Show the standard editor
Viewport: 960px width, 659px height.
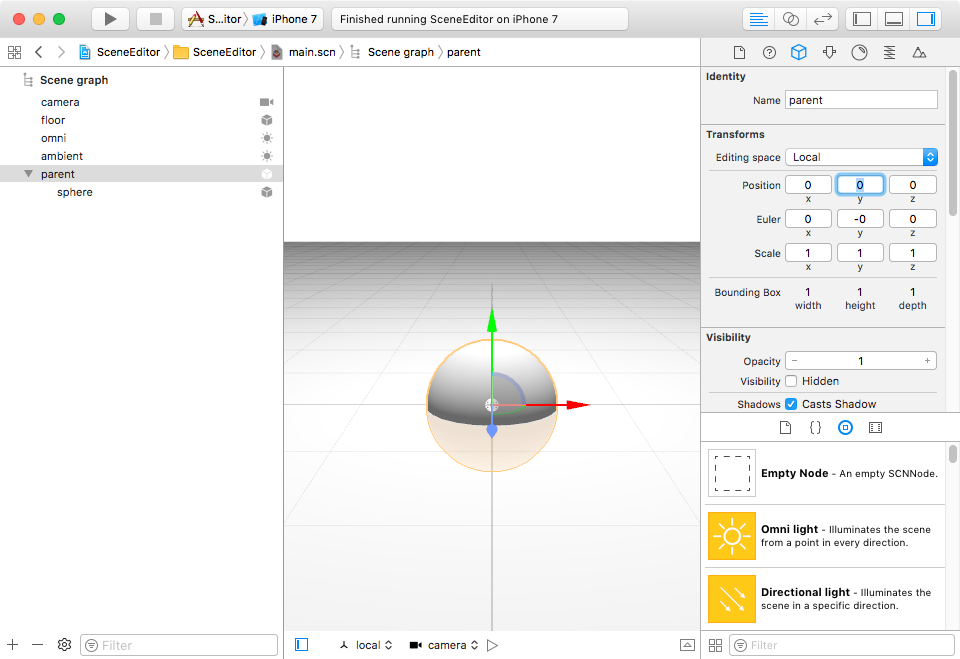[x=759, y=19]
